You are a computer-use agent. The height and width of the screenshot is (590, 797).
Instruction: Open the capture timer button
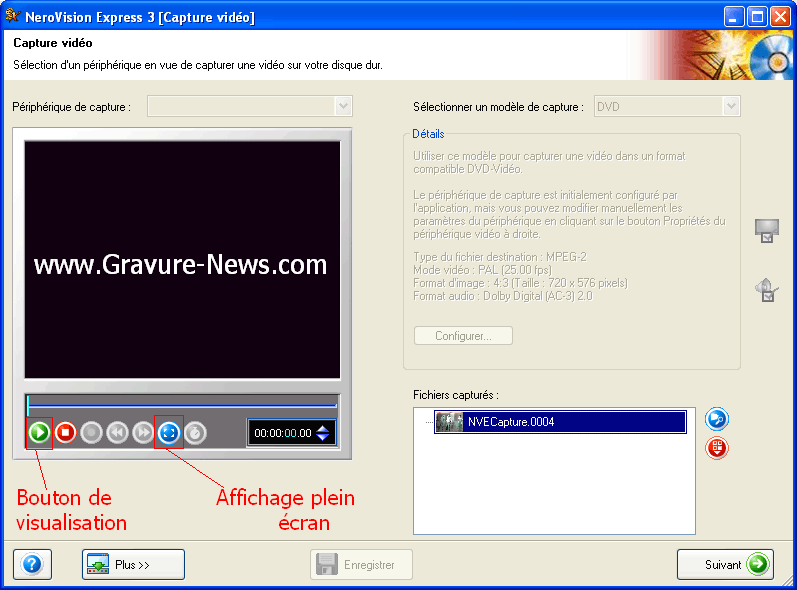(195, 432)
